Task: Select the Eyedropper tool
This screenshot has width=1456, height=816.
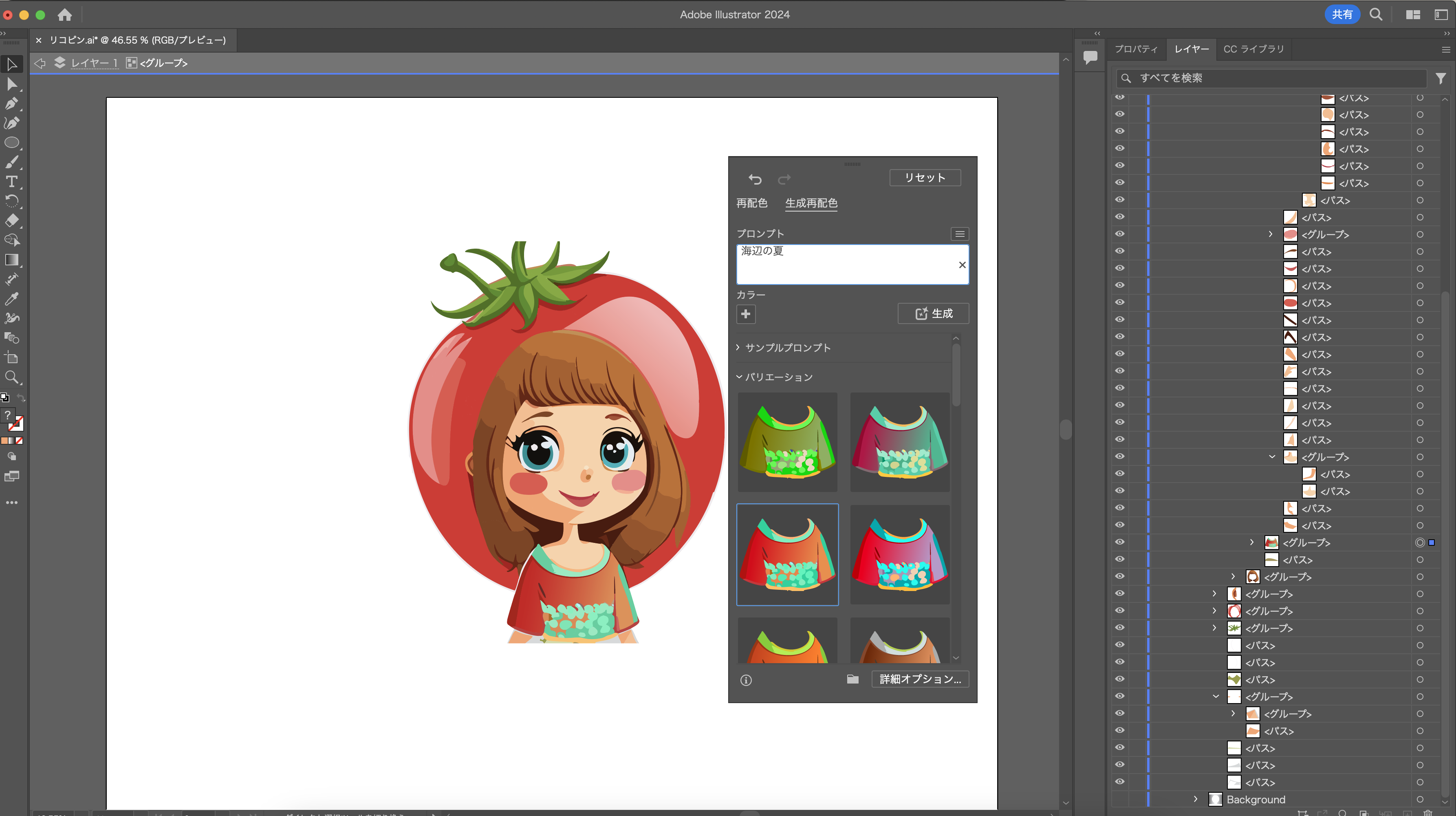Action: 12,299
